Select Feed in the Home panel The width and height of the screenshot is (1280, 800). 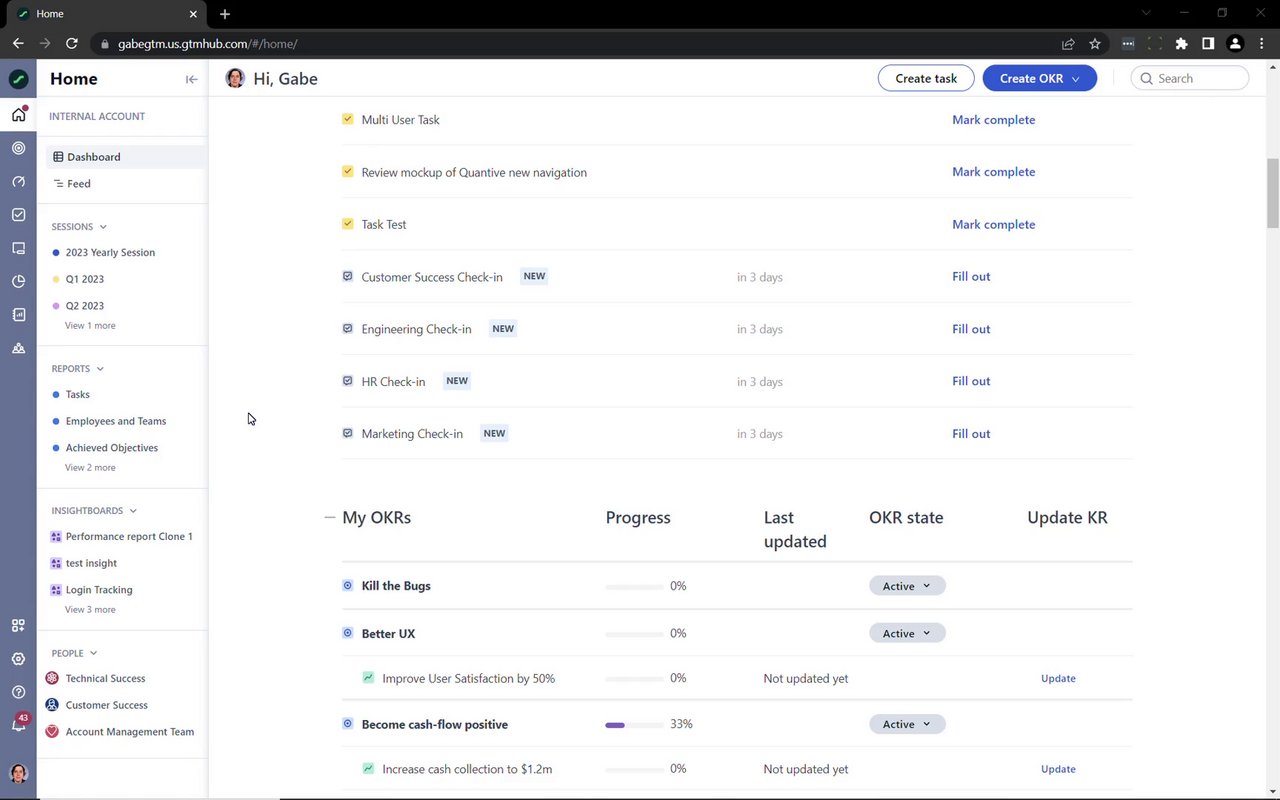[x=79, y=184]
